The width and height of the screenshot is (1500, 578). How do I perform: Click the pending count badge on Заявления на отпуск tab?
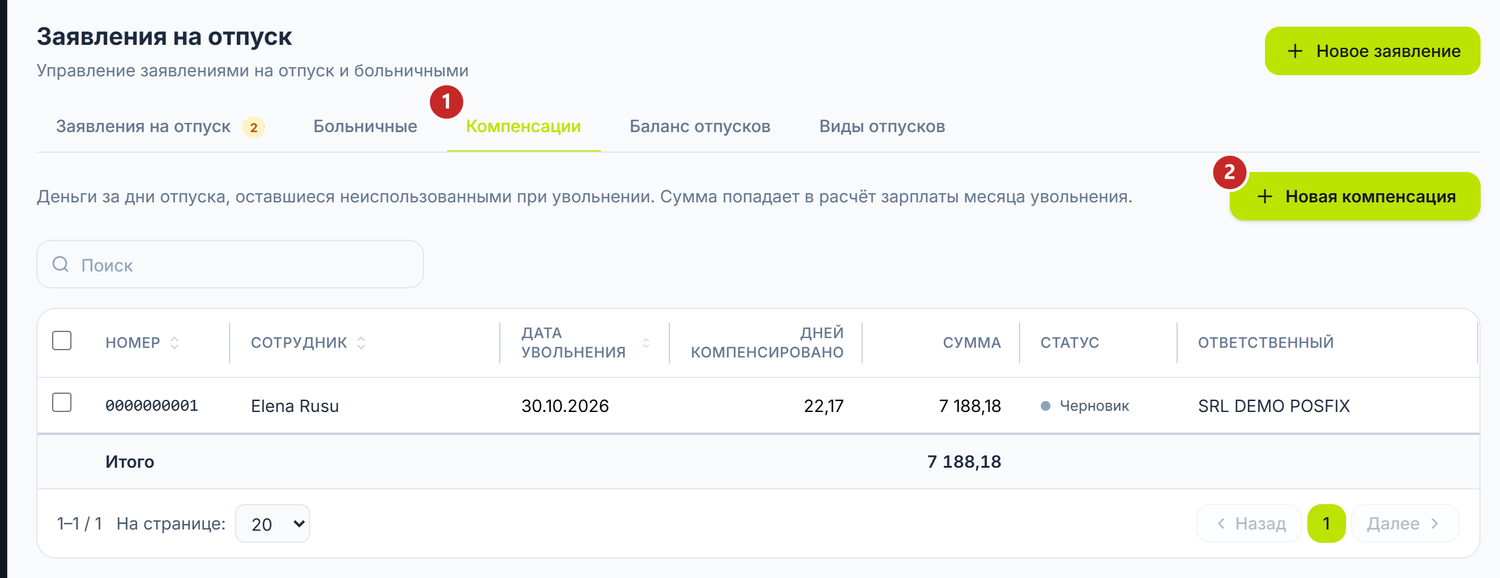(254, 127)
